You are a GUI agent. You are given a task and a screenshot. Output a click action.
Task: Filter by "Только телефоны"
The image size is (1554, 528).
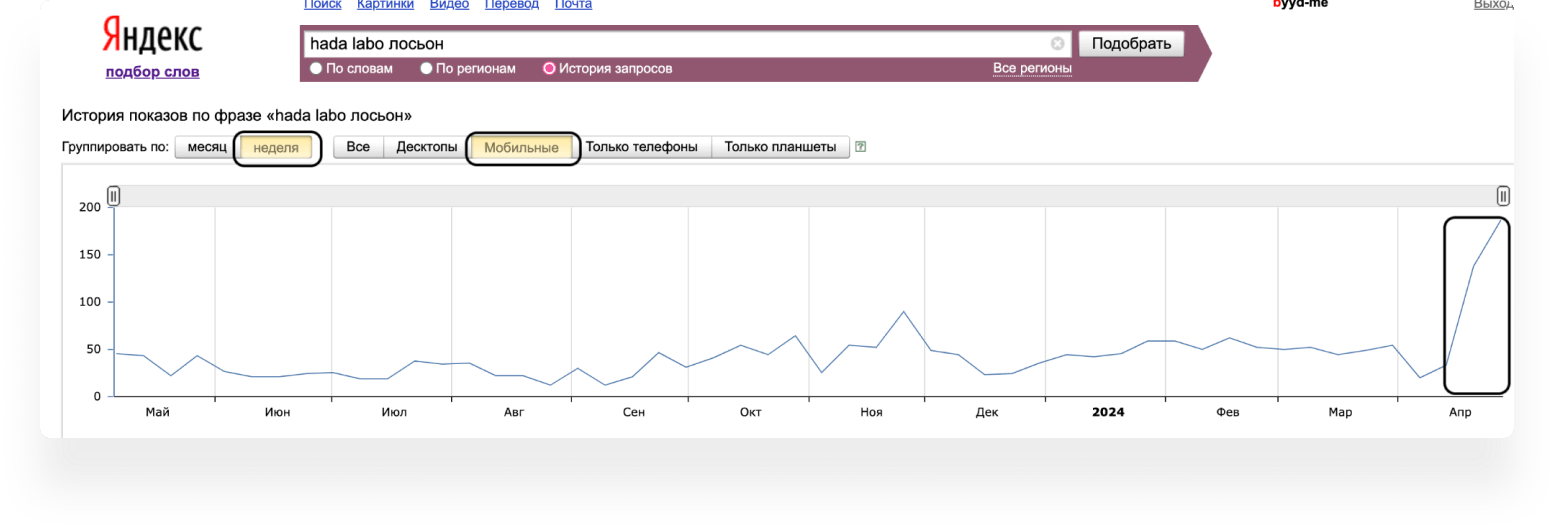tap(641, 147)
